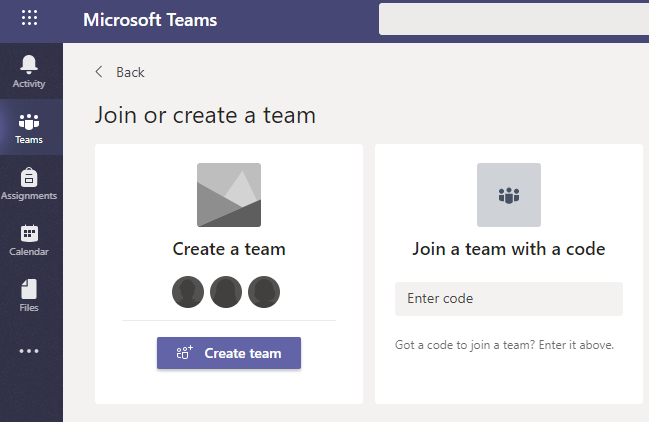649x422 pixels.
Task: Open the app launcher waffle grid
Action: (x=29, y=18)
